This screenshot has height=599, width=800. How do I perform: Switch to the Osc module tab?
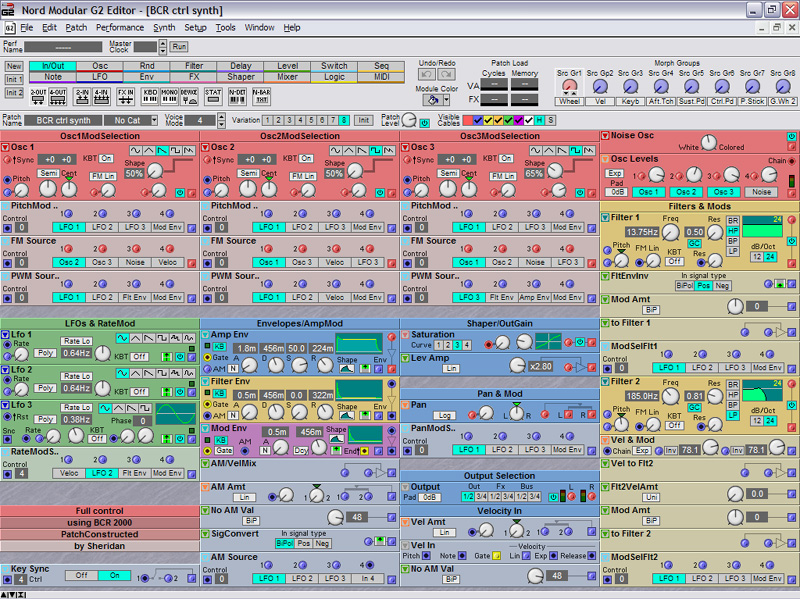click(x=100, y=66)
